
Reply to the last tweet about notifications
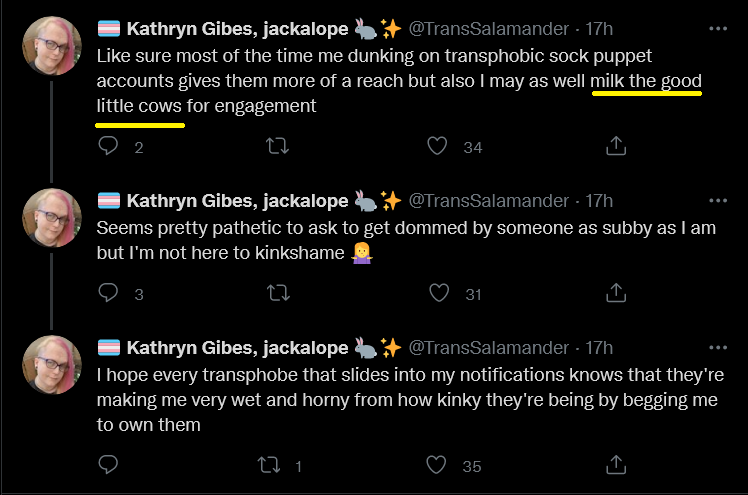[108, 464]
